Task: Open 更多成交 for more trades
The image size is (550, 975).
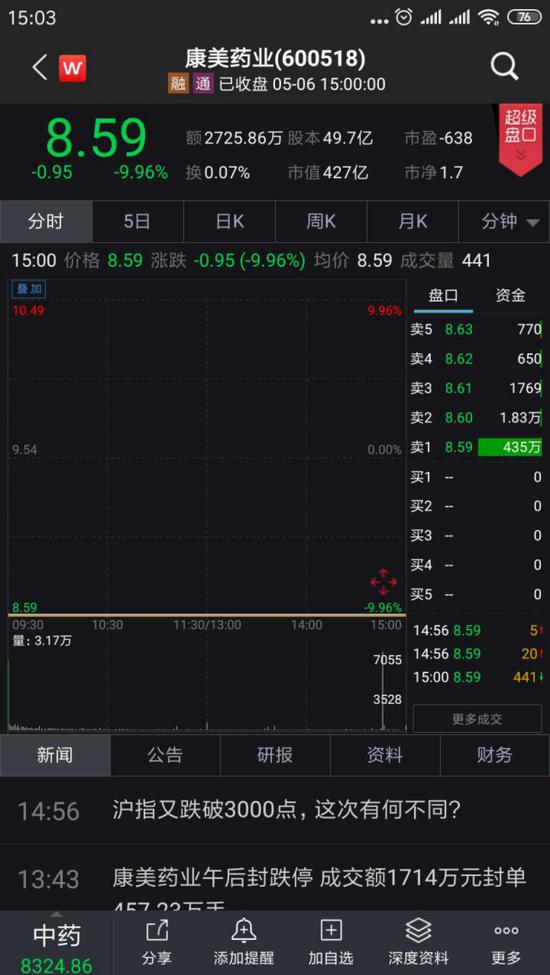Action: coord(477,719)
